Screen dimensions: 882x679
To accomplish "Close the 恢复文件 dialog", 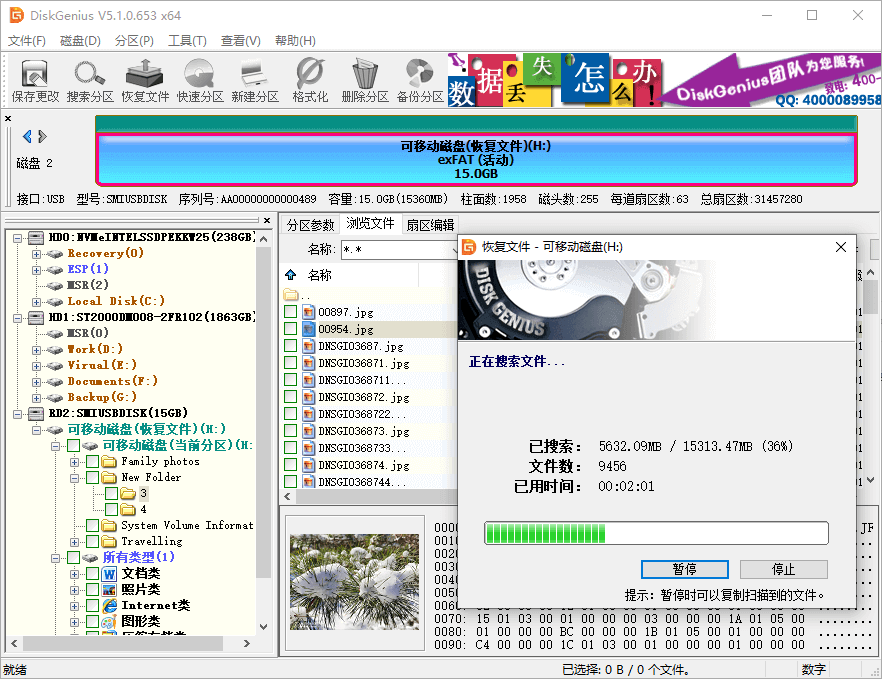I will point(841,247).
